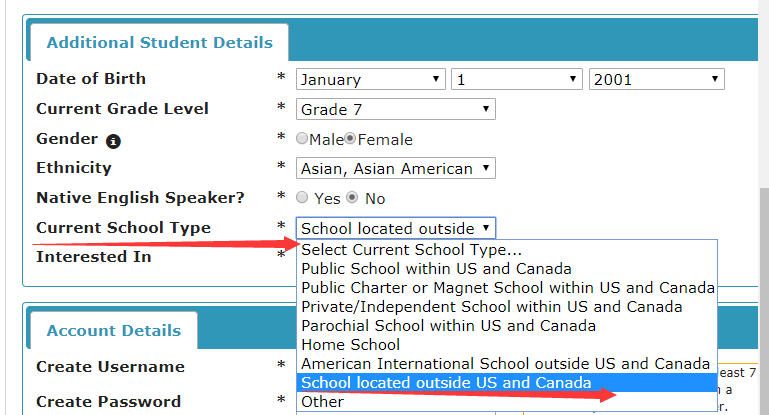Select the Female radio button
Screen dimensions: 769x415
pos(350,139)
